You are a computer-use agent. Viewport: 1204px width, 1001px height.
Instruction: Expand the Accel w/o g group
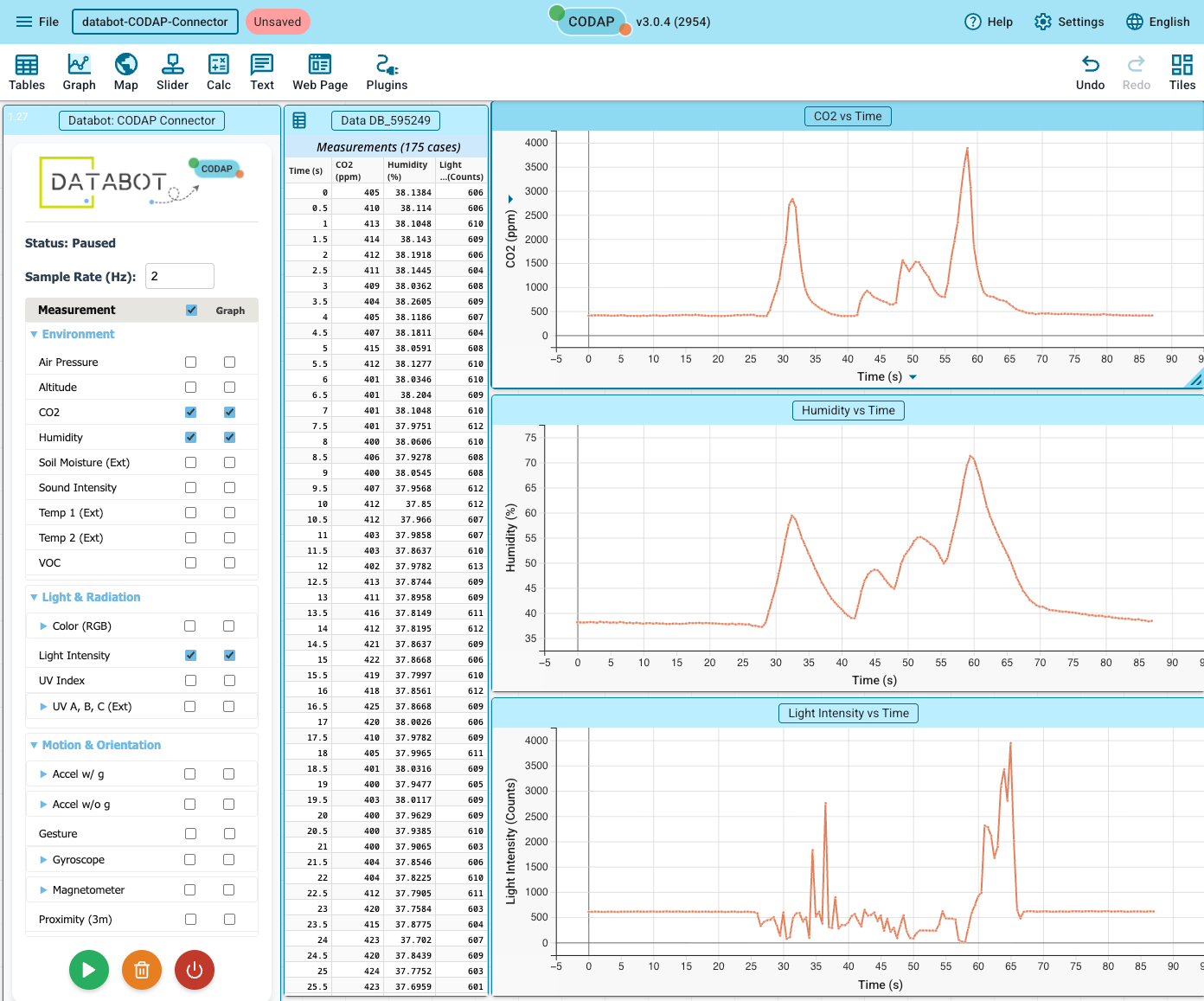(43, 805)
